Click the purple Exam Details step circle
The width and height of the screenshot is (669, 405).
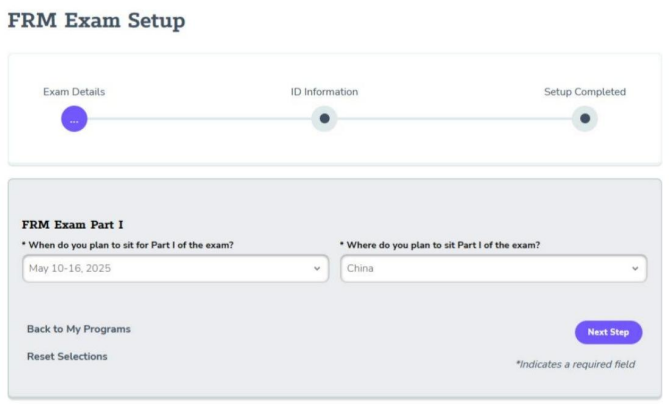pyautogui.click(x=75, y=119)
